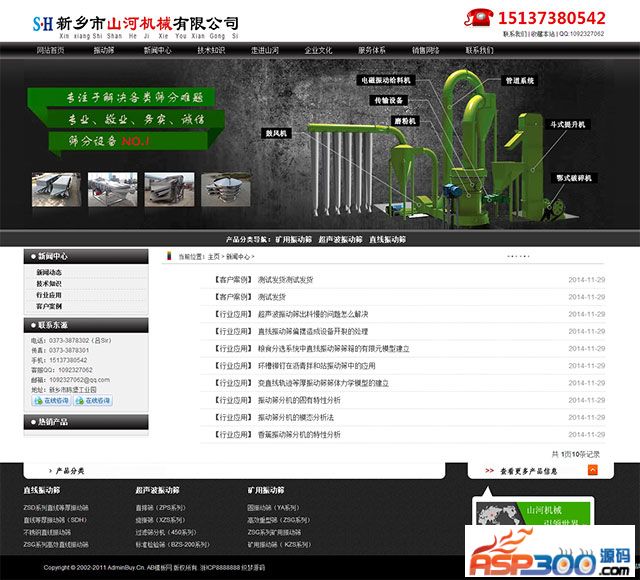This screenshot has height=580, width=640.
Task: Open 高效重型筛（ZSG系列）footer link
Action: point(279,520)
